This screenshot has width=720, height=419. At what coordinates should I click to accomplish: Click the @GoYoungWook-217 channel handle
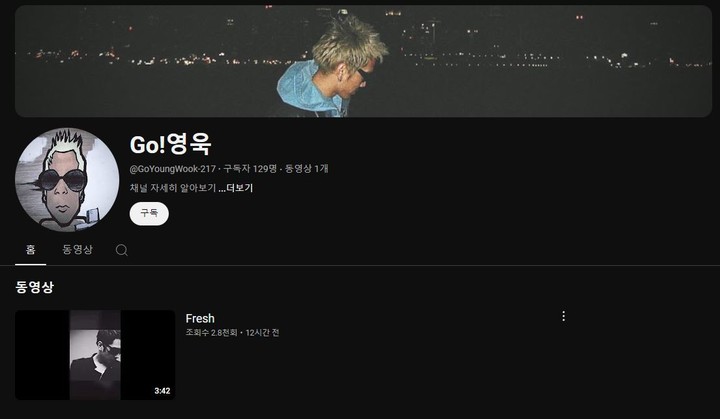click(x=173, y=169)
